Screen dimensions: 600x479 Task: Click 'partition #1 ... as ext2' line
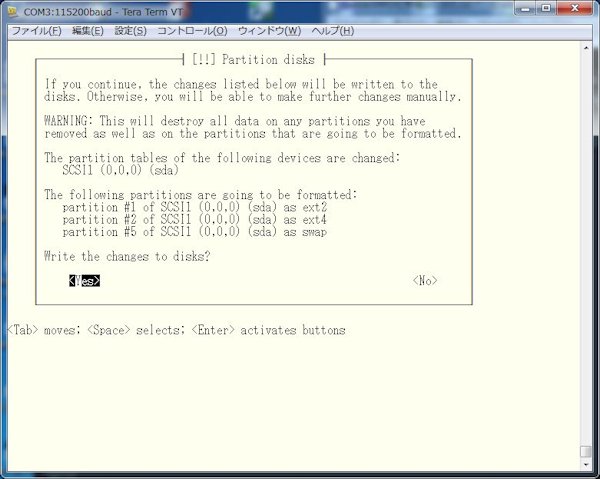(195, 207)
